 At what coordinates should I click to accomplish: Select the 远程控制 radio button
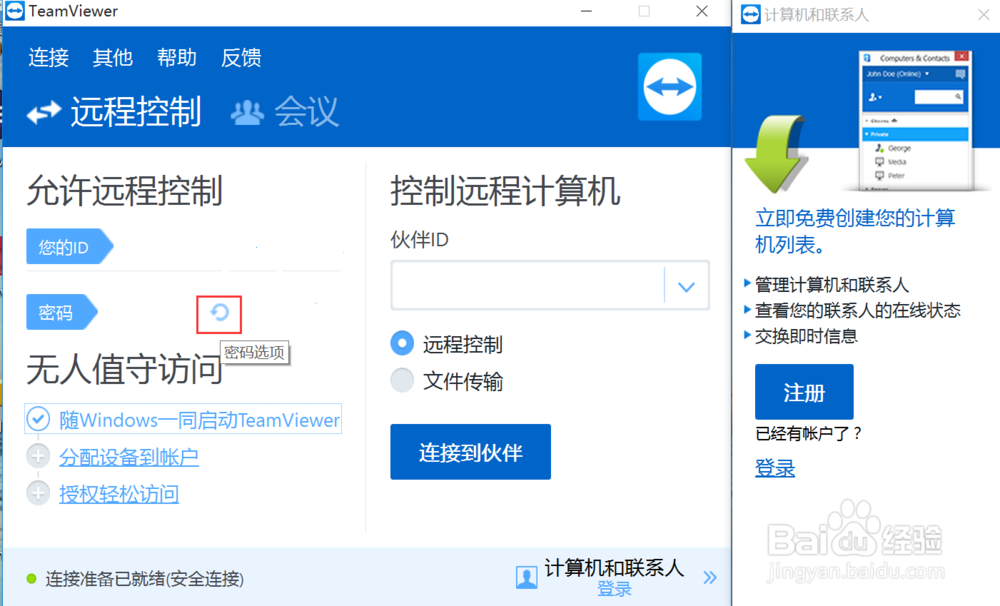(x=402, y=343)
